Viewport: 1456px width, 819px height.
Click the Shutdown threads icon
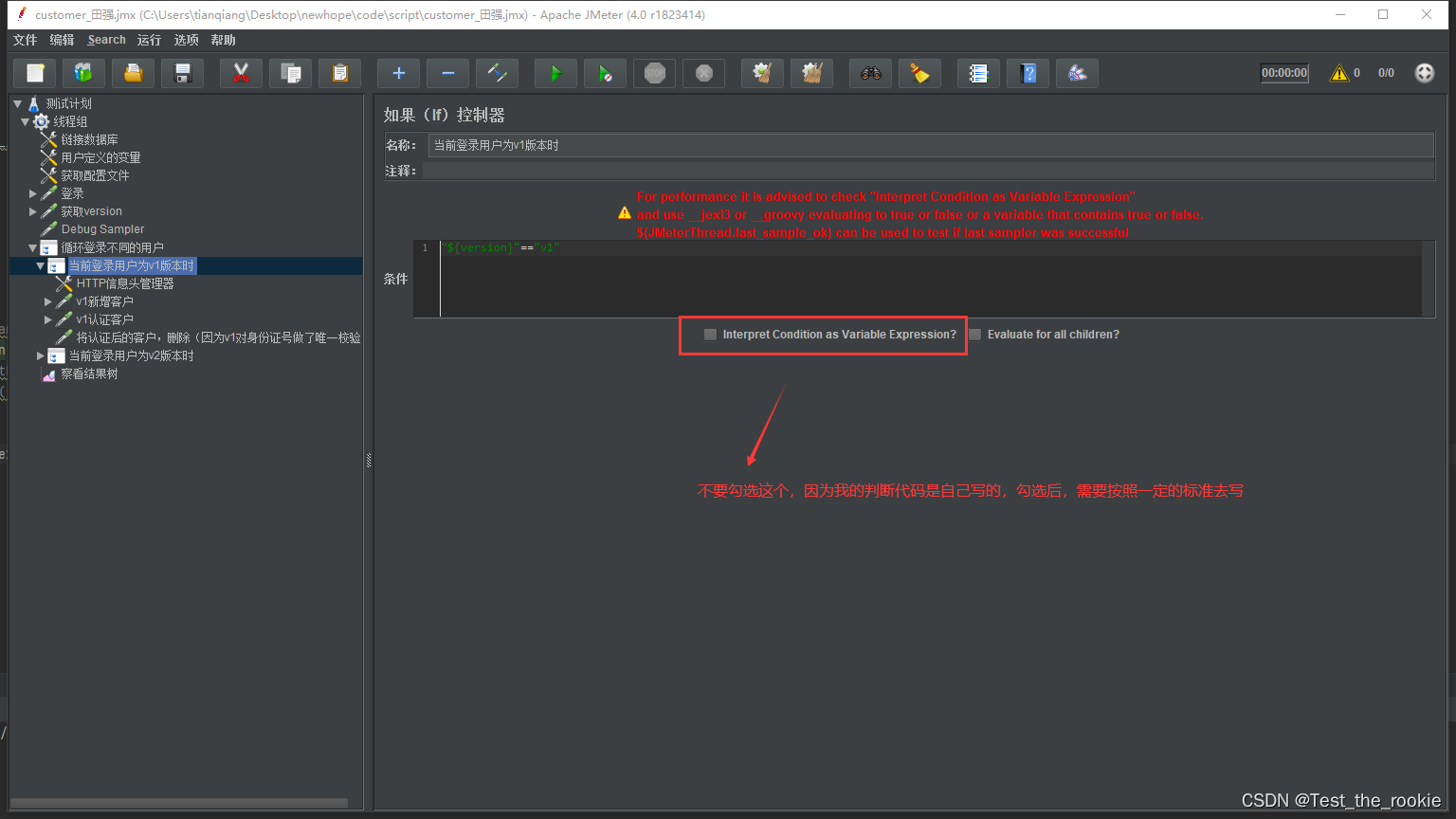pyautogui.click(x=704, y=73)
